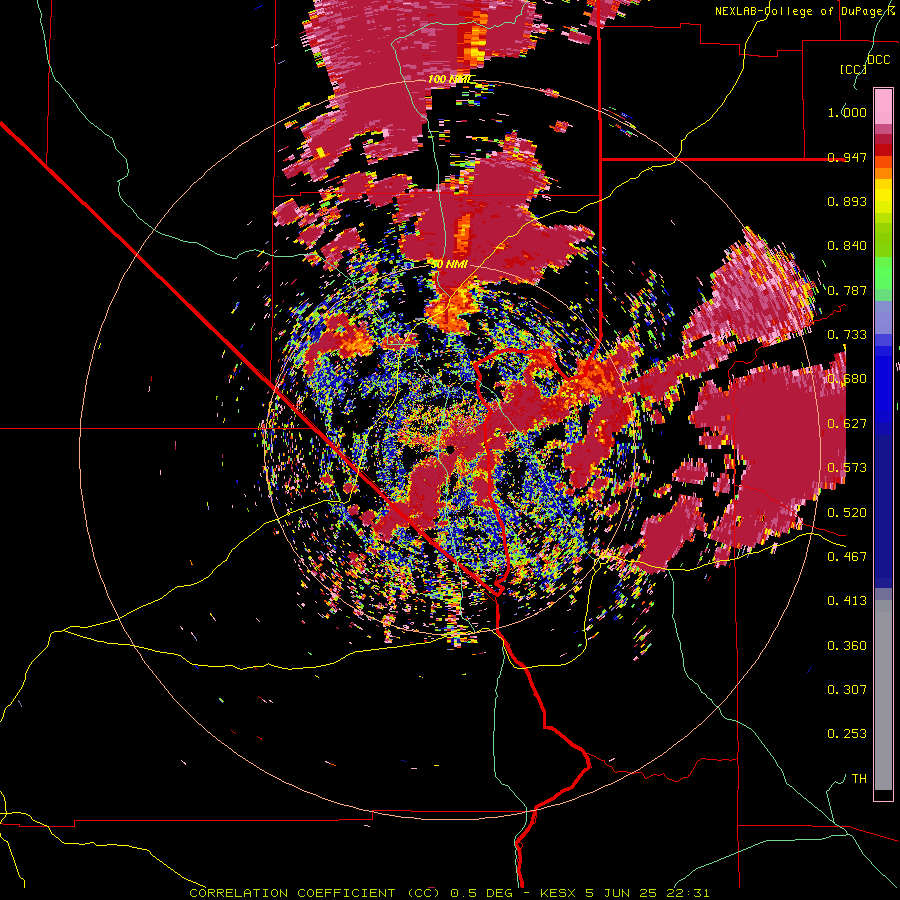Screen dimensions: 900x900
Task: Select the 1.000 legend value
Action: click(847, 112)
